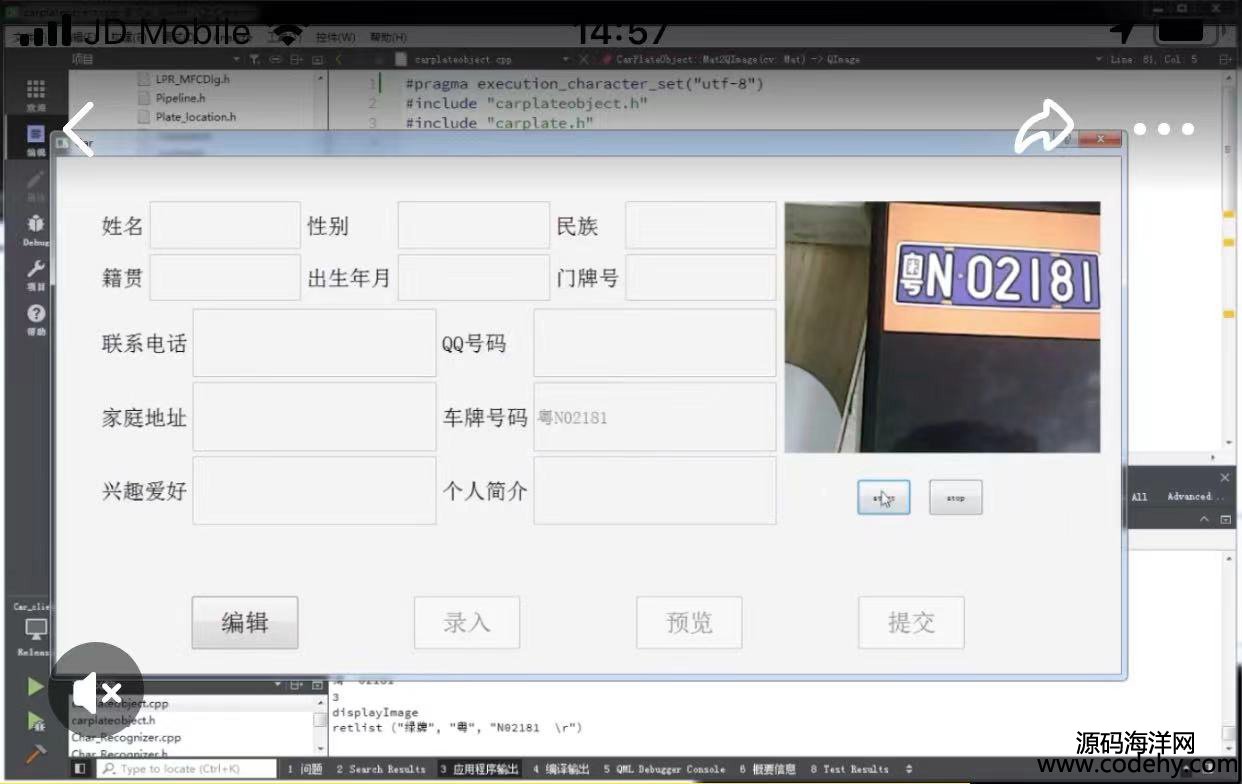Image resolution: width=1242 pixels, height=784 pixels.
Task: Click the 联系电话 input field
Action: [314, 343]
